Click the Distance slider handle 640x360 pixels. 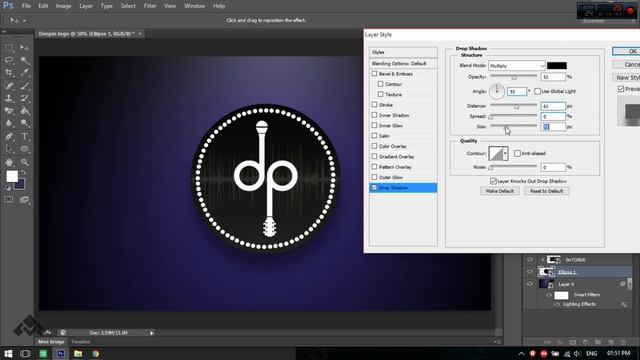coord(516,107)
